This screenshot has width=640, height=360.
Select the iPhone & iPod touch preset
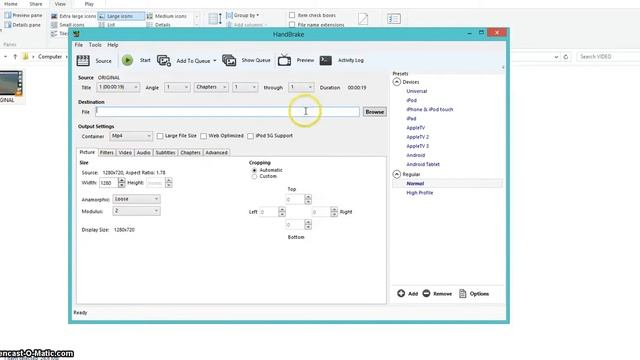430,109
